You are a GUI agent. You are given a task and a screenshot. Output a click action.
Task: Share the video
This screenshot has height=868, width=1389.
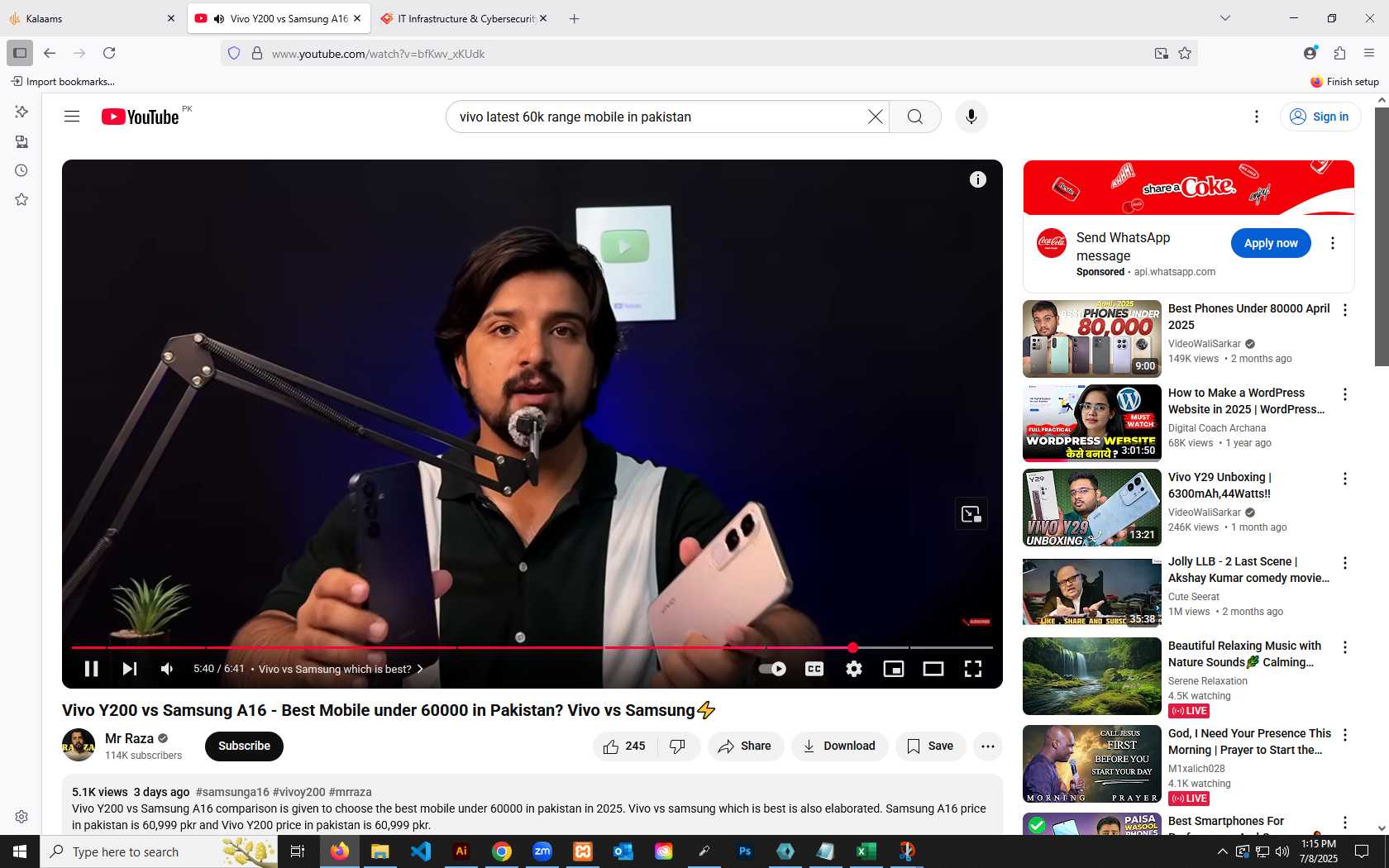[x=745, y=746]
